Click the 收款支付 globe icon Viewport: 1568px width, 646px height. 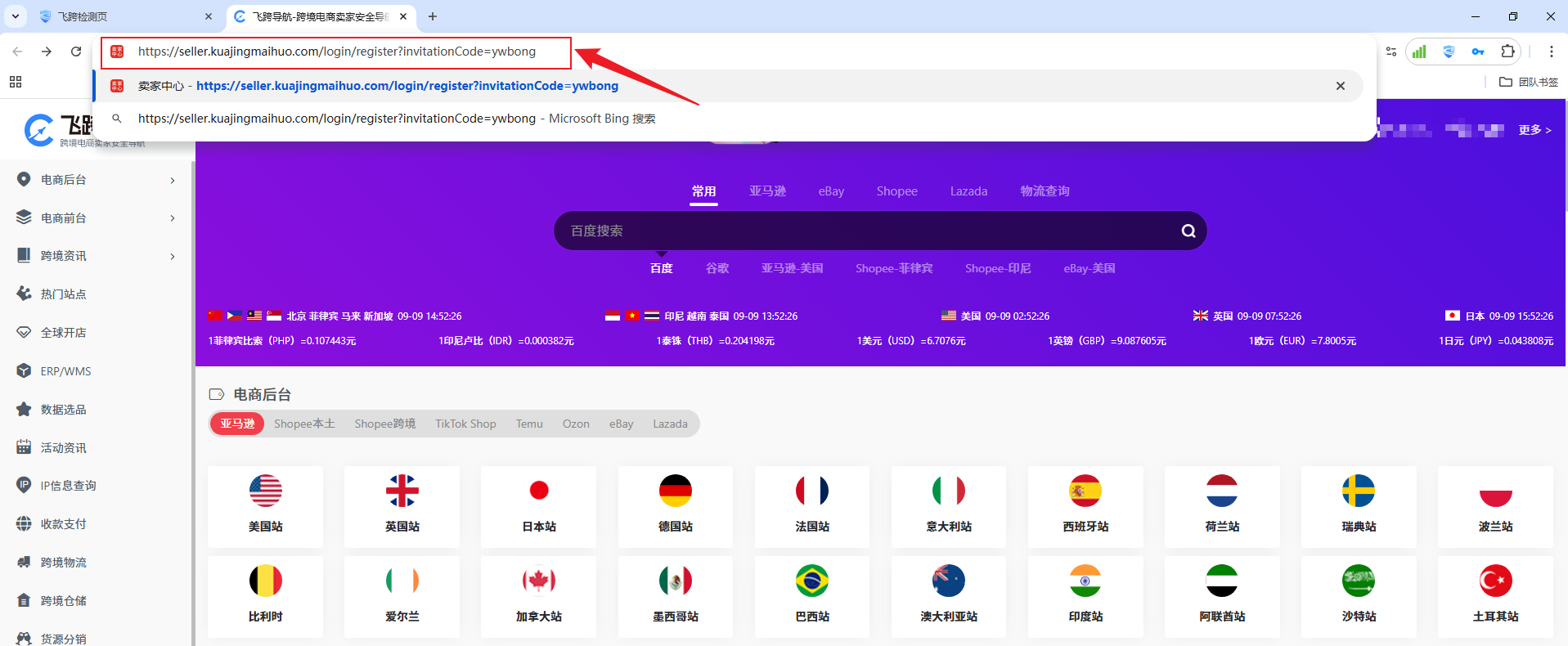point(24,523)
